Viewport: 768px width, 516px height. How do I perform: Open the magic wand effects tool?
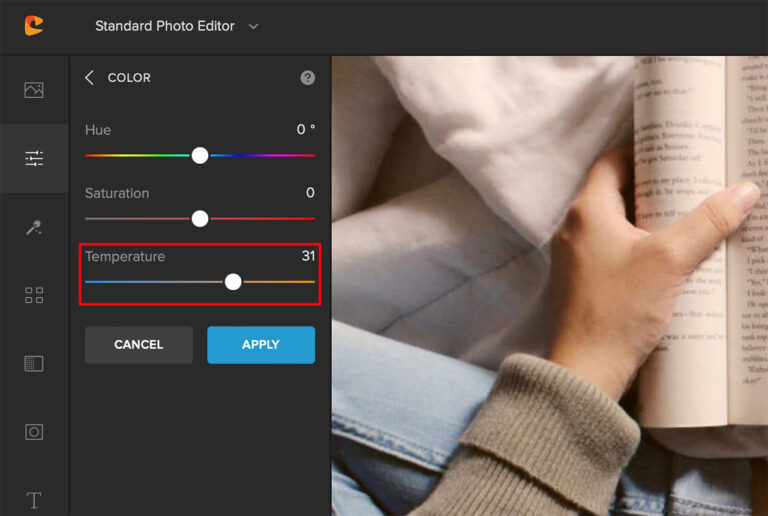coord(34,227)
